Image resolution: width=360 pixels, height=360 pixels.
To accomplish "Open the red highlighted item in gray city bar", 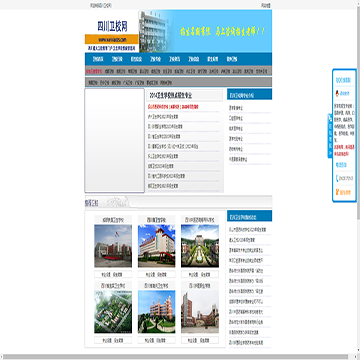I will click(x=94, y=71).
